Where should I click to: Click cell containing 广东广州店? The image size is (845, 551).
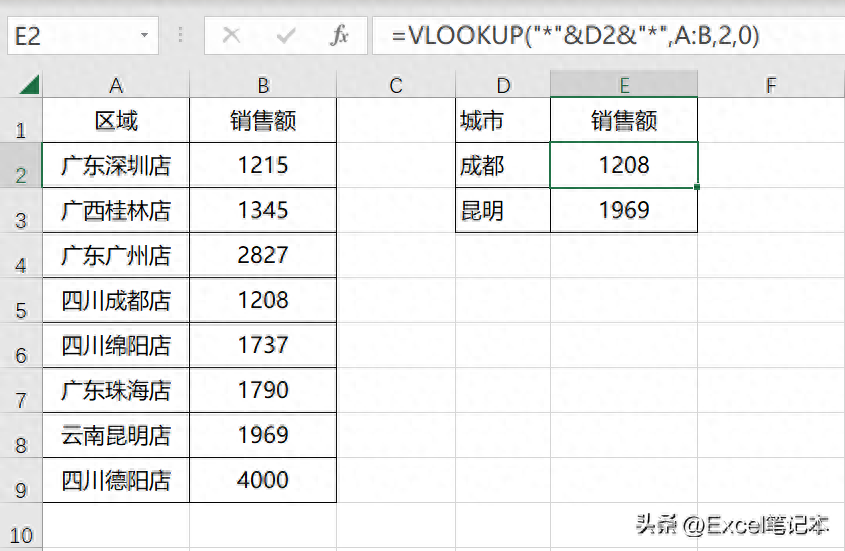coord(116,256)
